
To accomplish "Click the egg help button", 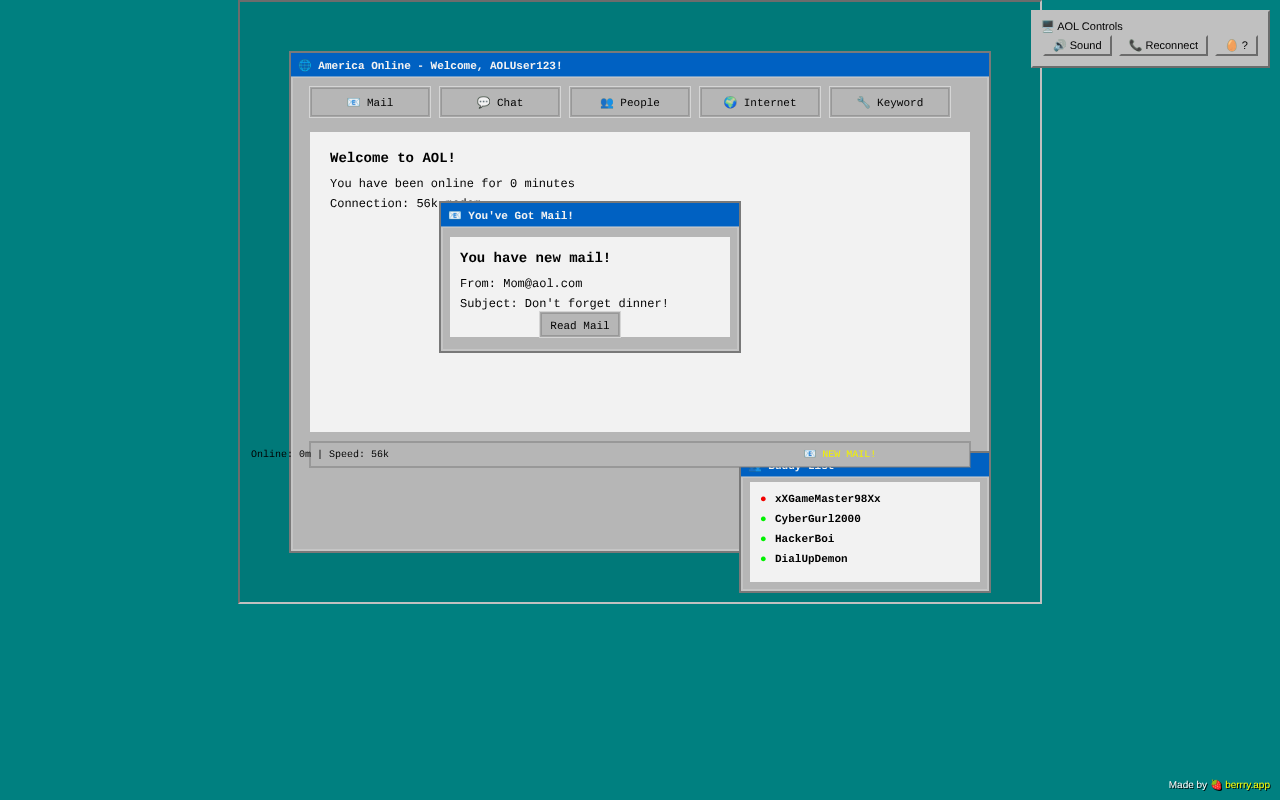I will tap(1236, 45).
